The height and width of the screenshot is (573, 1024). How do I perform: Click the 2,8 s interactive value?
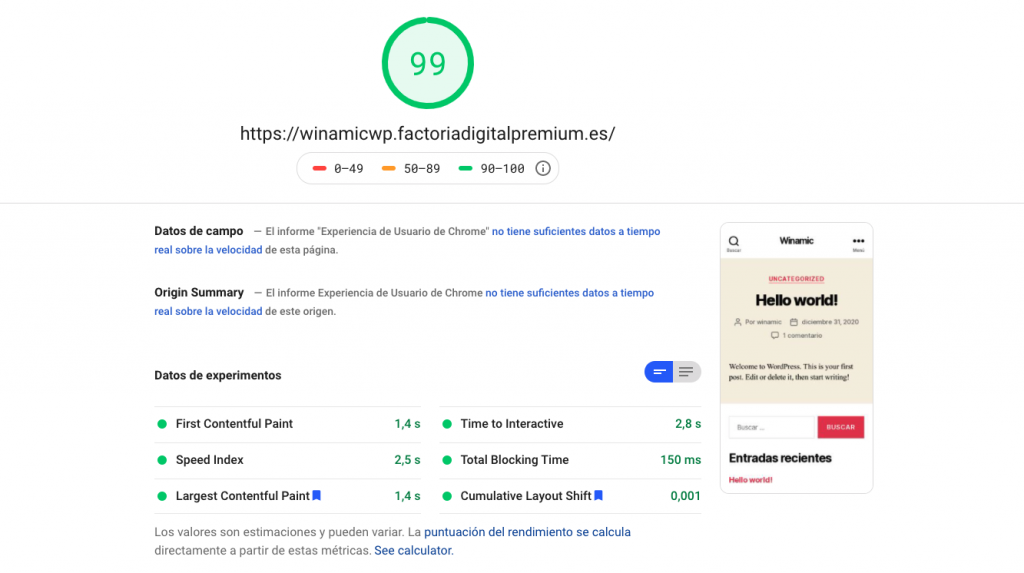(x=688, y=424)
